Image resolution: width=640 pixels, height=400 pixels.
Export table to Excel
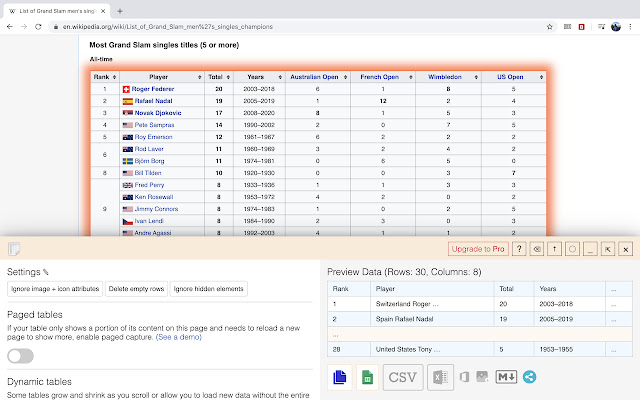point(439,377)
